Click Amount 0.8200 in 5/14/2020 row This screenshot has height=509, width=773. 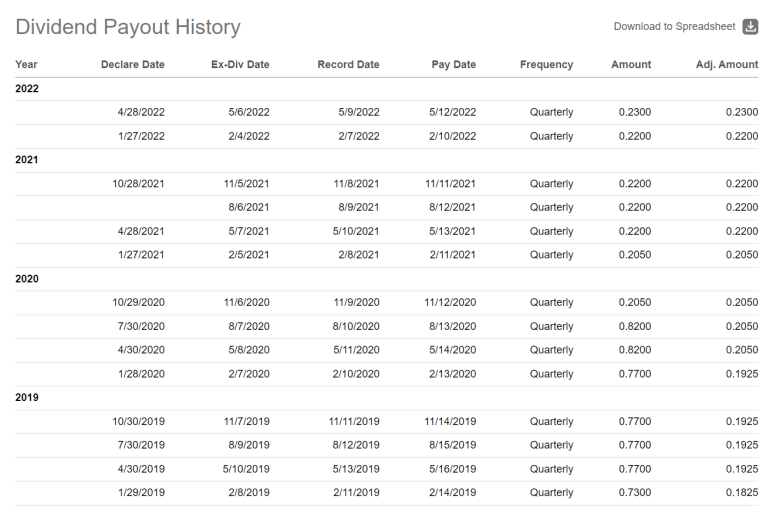click(x=635, y=350)
